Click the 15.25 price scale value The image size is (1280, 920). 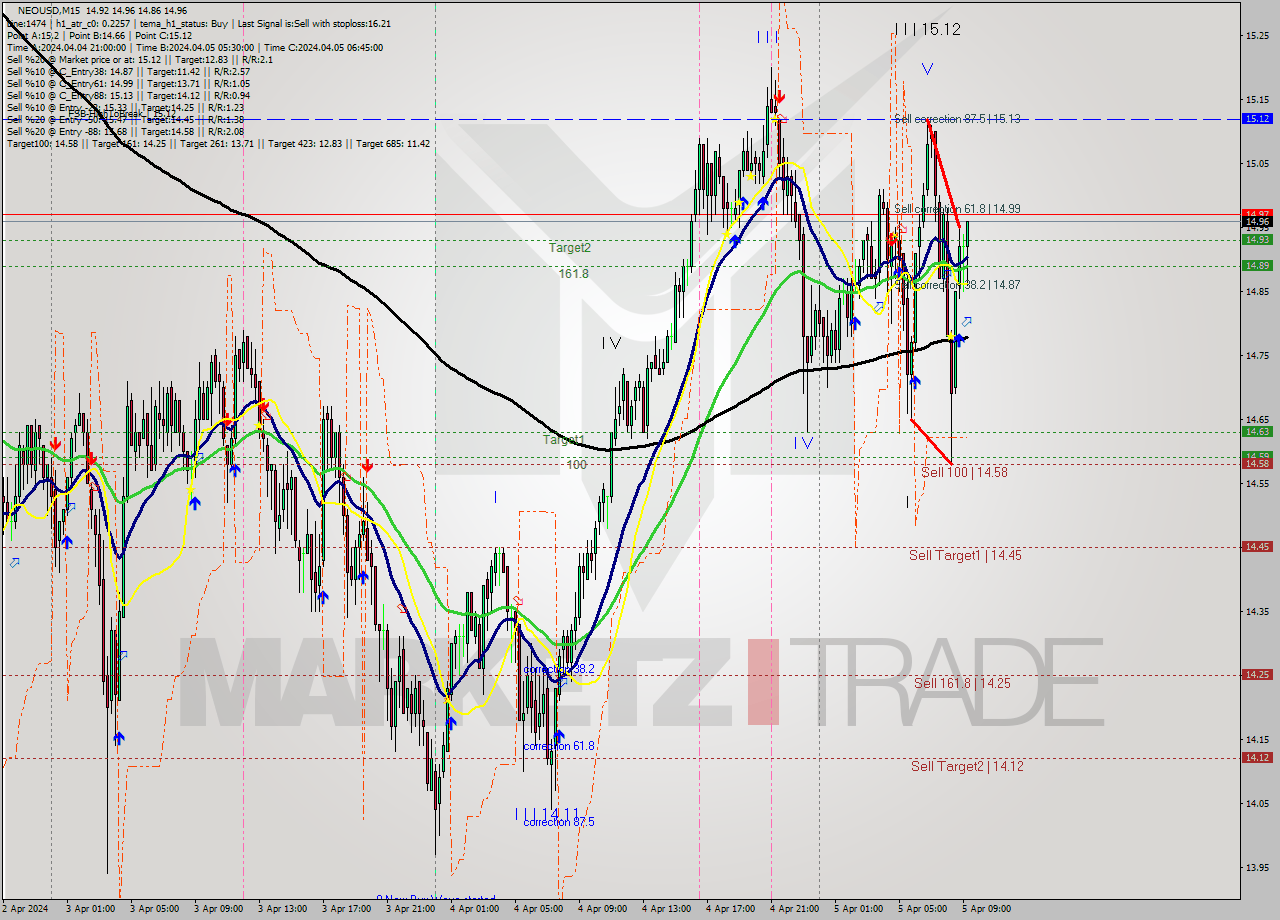[1256, 35]
